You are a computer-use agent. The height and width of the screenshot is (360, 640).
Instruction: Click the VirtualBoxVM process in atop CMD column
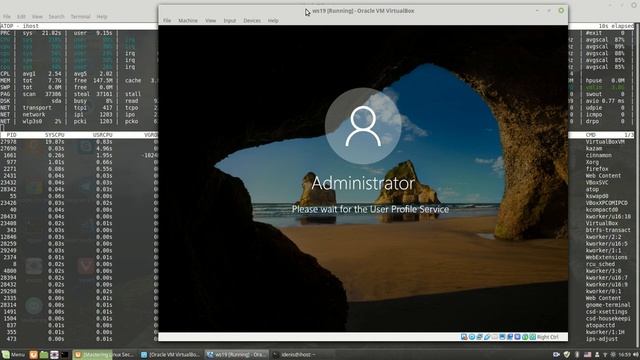click(605, 142)
